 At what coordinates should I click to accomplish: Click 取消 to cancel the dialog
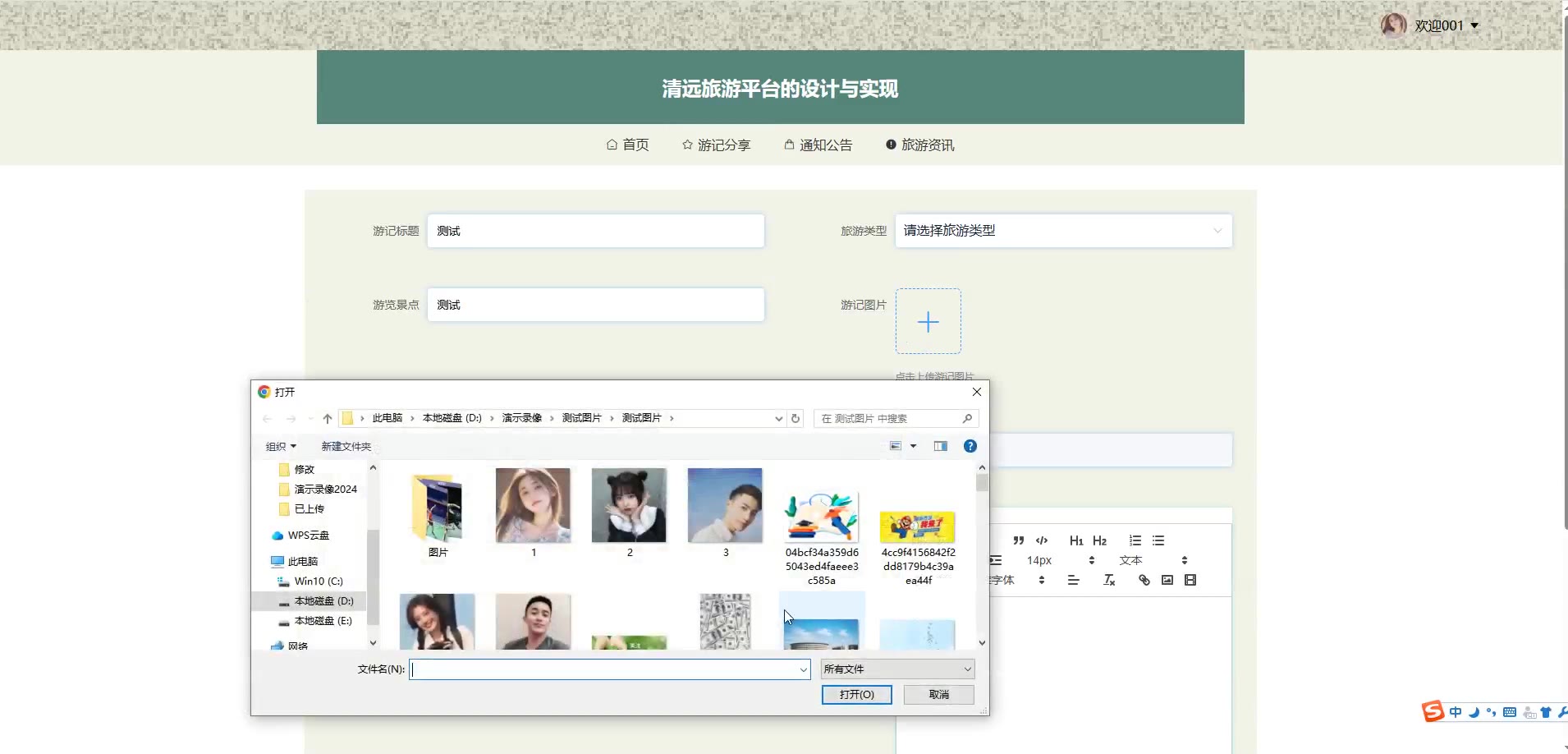pyautogui.click(x=938, y=695)
